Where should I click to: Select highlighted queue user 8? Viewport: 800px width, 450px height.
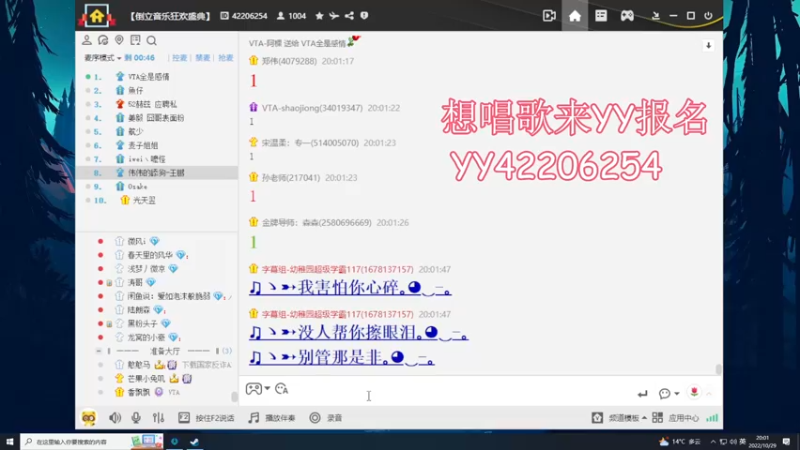pyautogui.click(x=157, y=173)
